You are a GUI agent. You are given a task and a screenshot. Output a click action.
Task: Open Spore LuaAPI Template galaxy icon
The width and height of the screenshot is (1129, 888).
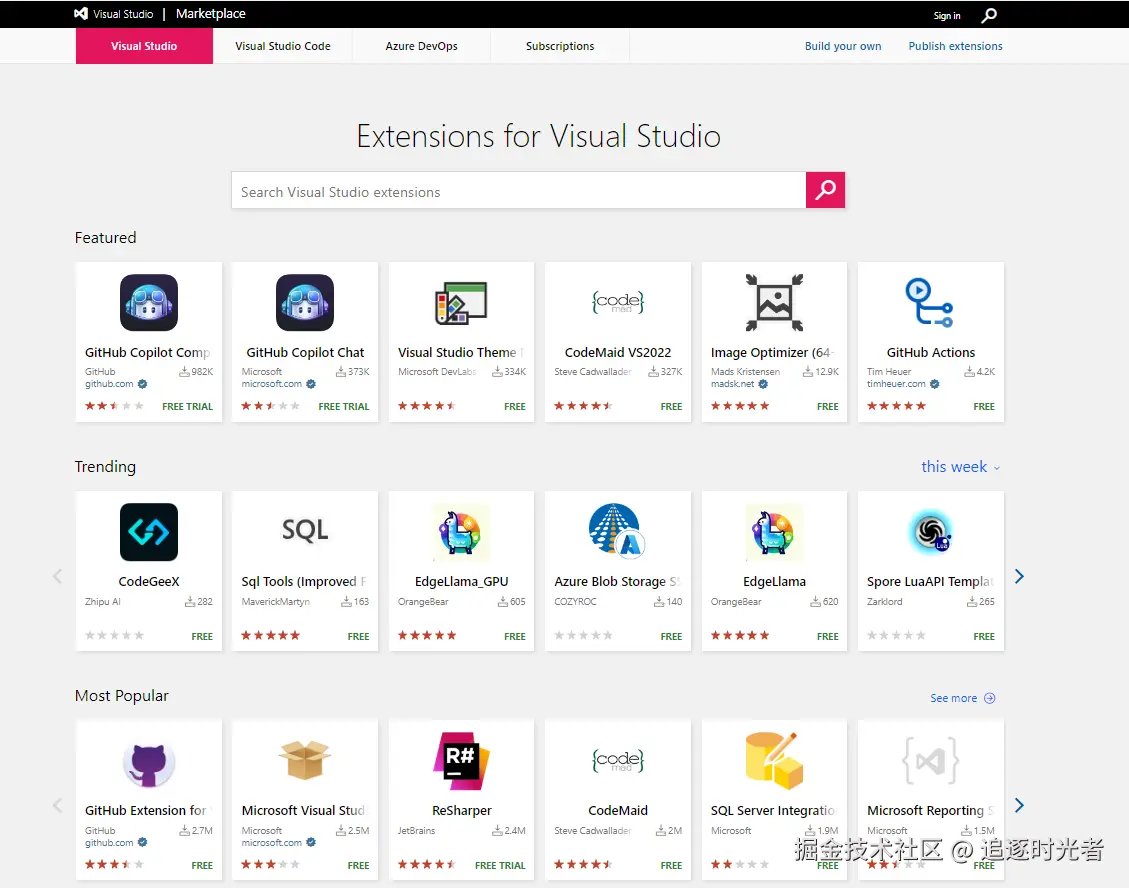coord(931,532)
